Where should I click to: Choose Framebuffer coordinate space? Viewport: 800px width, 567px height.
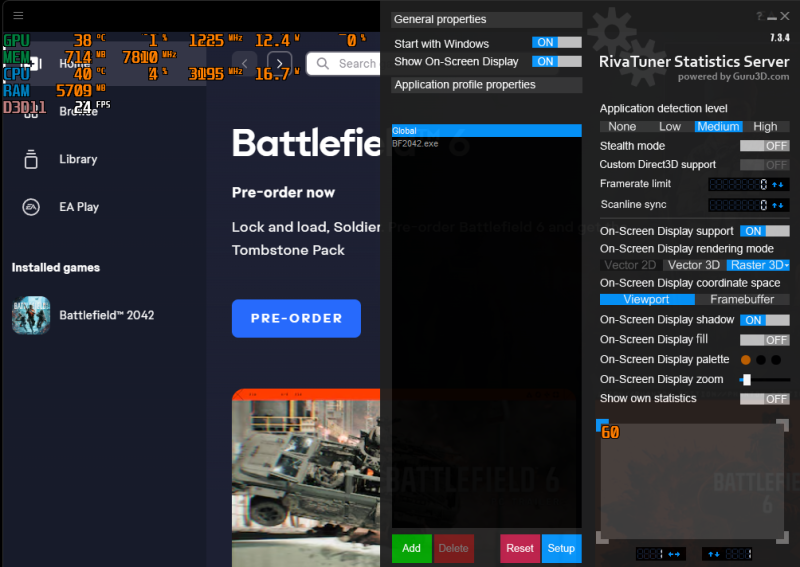[x=742, y=300]
